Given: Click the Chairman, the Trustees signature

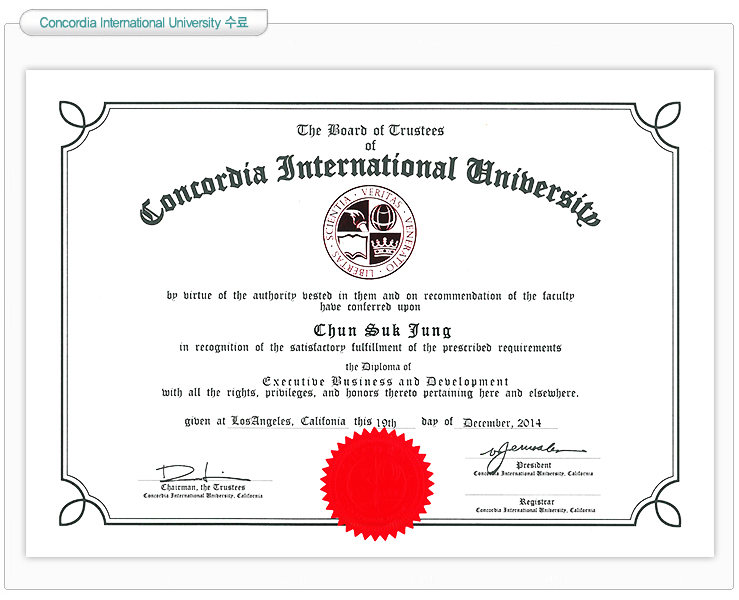Looking at the screenshot, I should click(203, 471).
